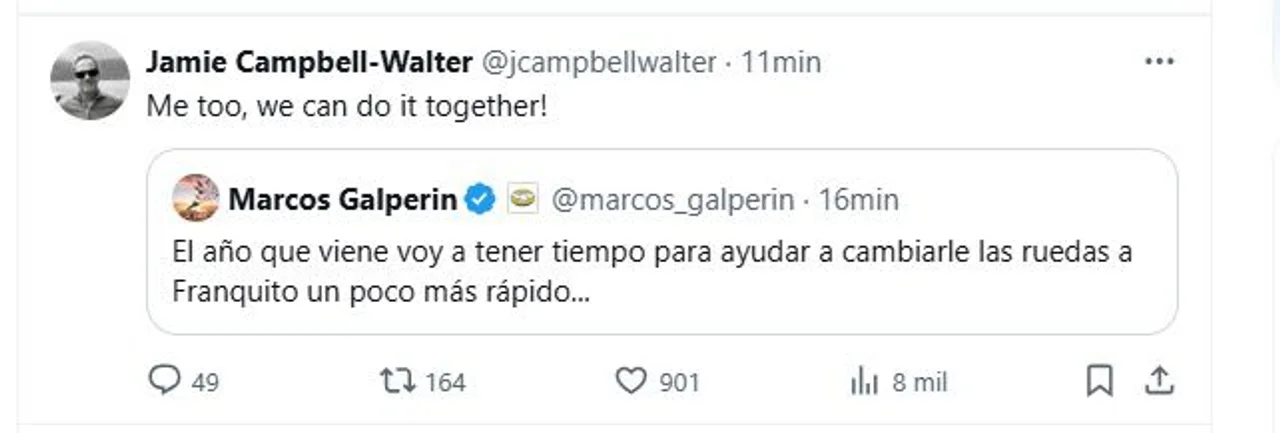Click the @jcampbellwalter handle

599,63
